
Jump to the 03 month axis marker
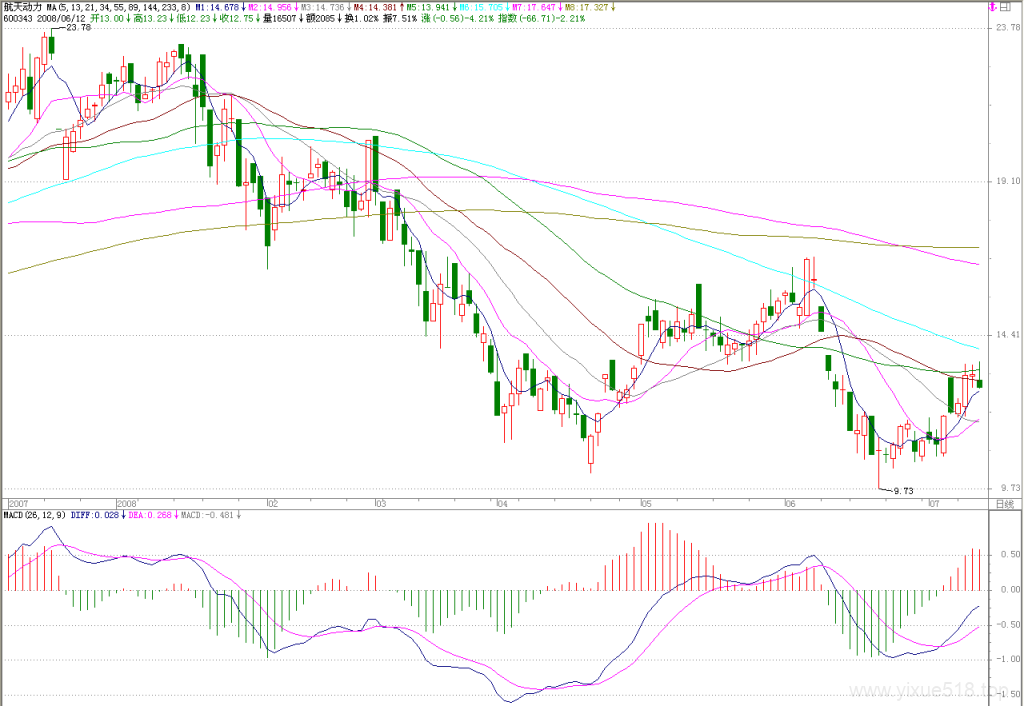(x=381, y=504)
